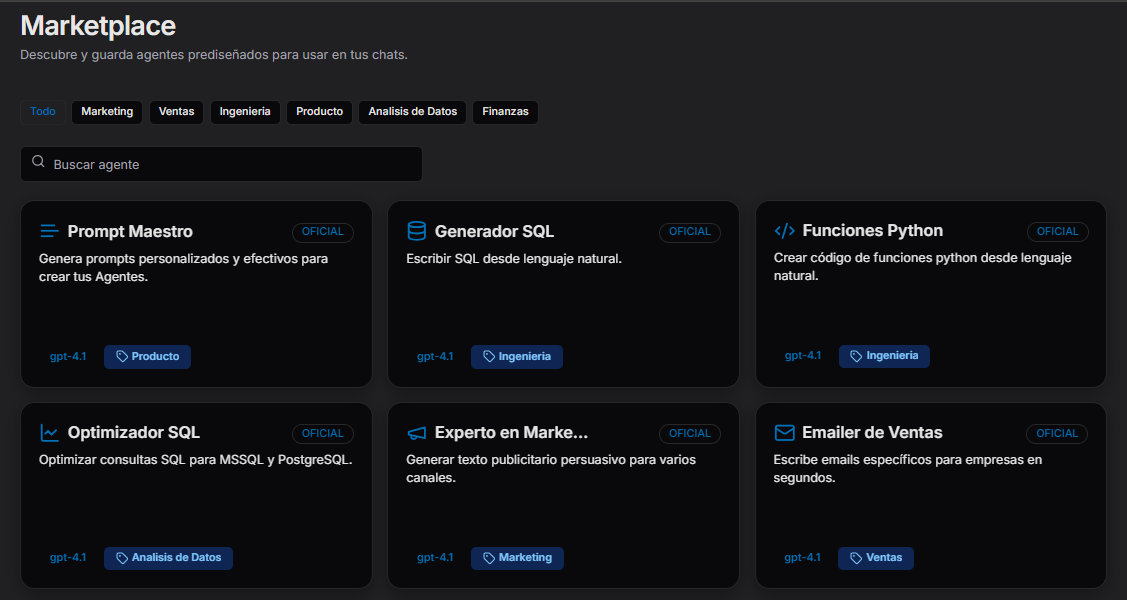Click the Emailer de Ventas envelope icon
The height and width of the screenshot is (600, 1127).
point(784,433)
